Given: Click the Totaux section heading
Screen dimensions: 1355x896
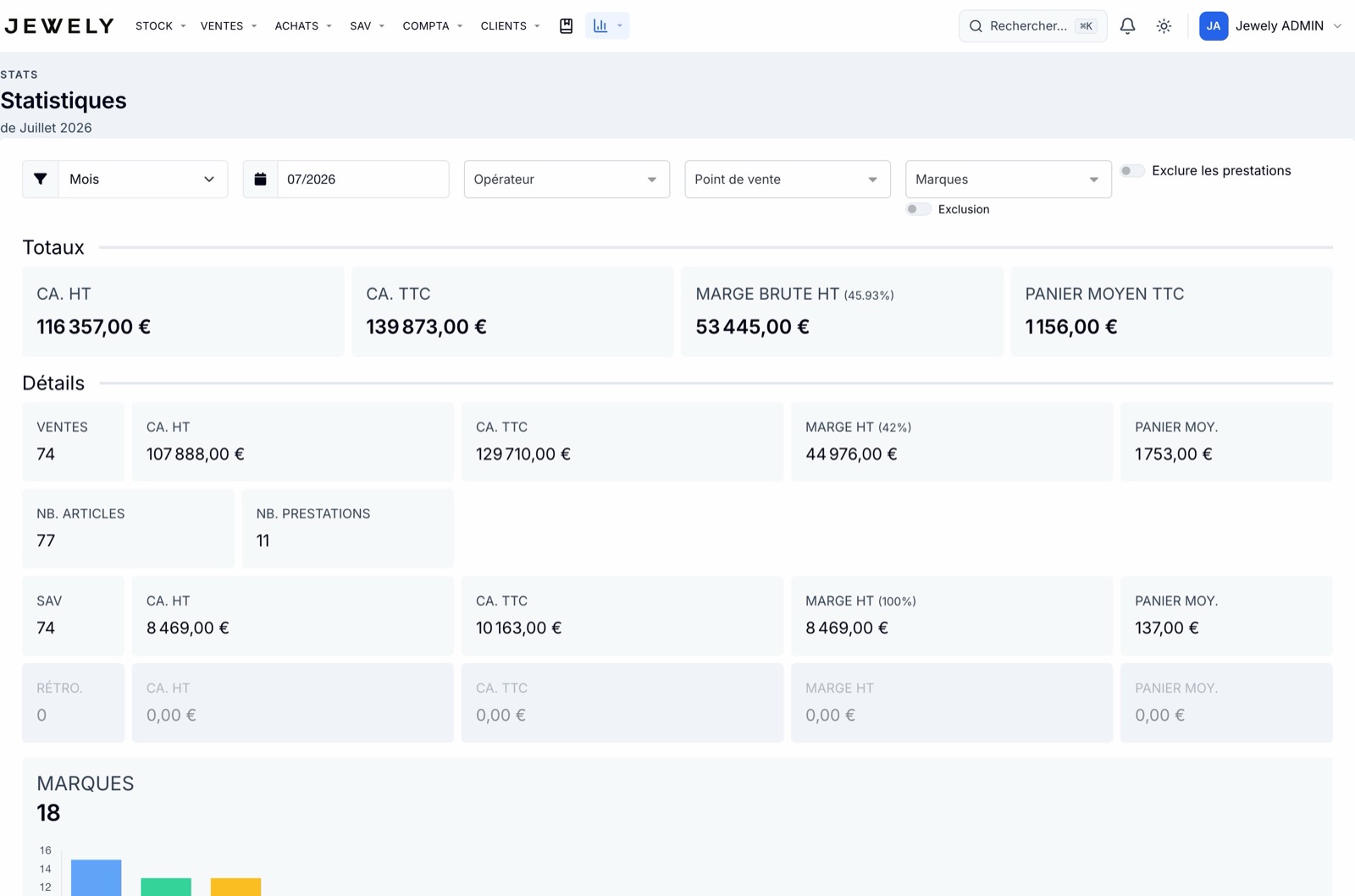Looking at the screenshot, I should click(x=53, y=247).
